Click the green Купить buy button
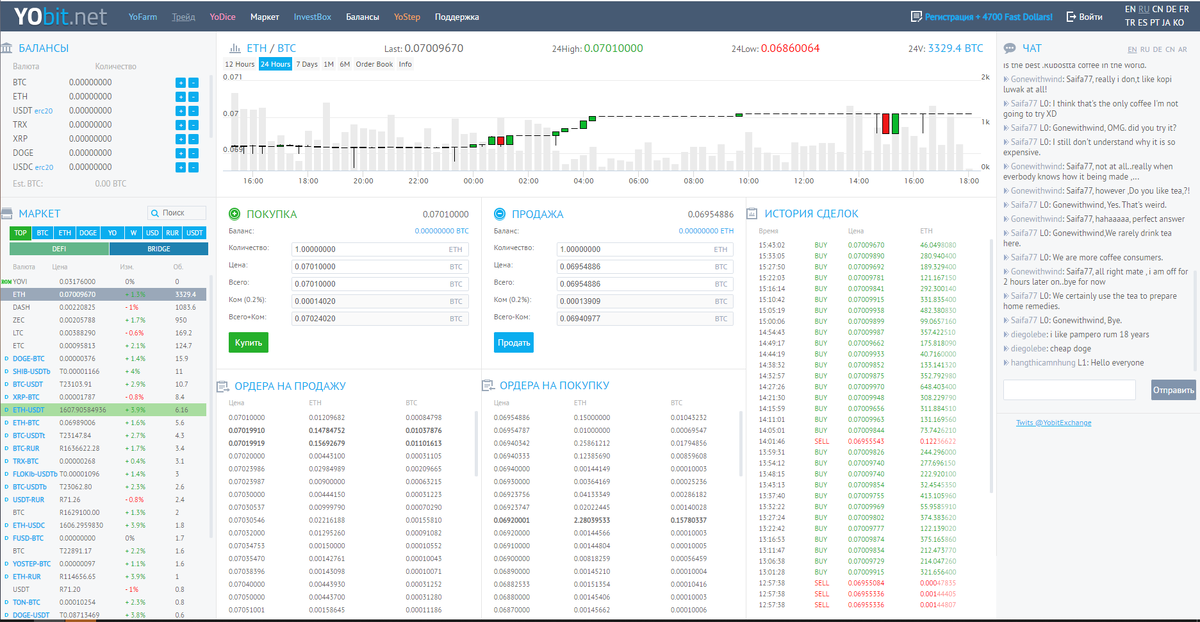This screenshot has height=622, width=1200. point(248,342)
